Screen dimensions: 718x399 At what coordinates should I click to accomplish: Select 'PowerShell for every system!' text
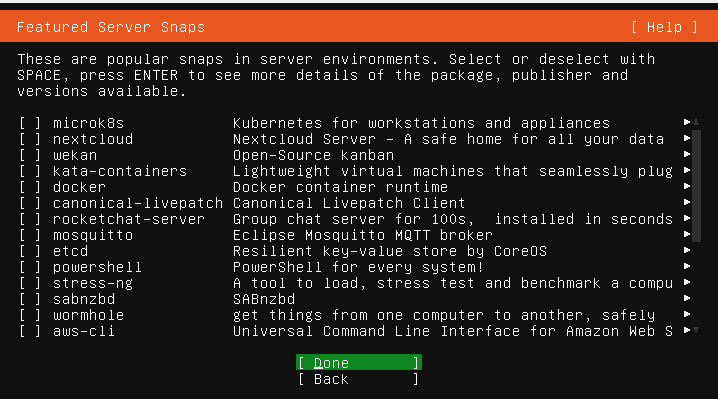(358, 268)
